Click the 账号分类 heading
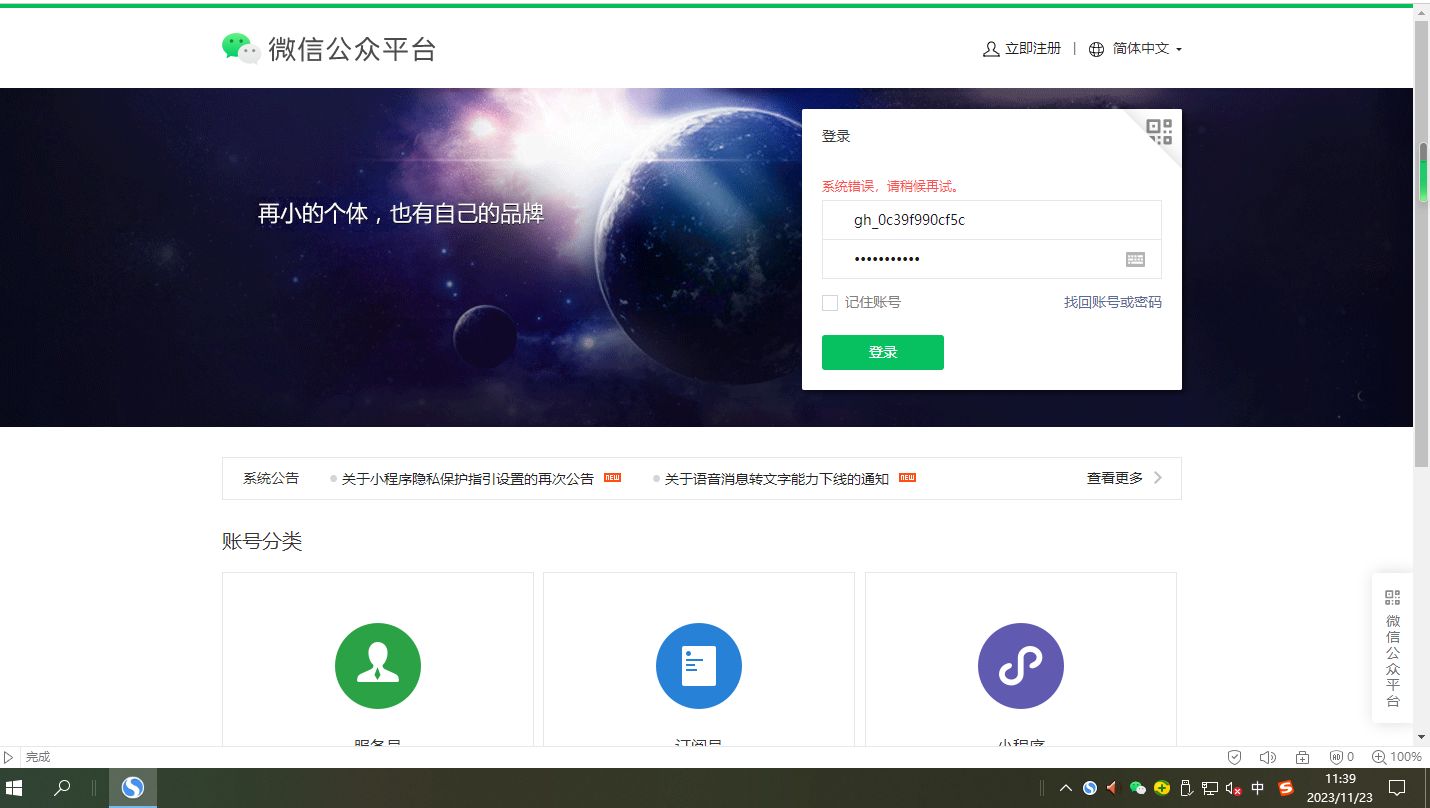Screen dimensions: 1430x808 tap(262, 541)
